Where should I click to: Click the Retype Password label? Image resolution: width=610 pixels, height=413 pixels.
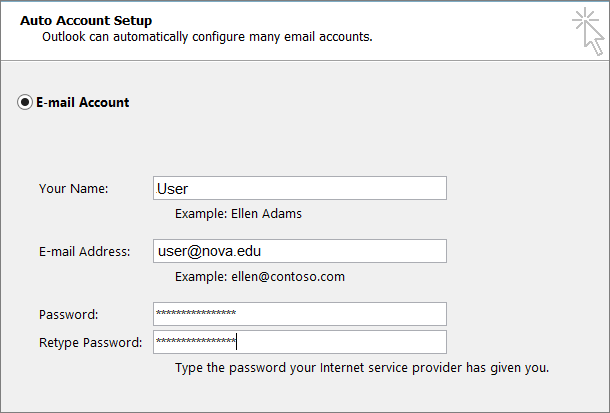[91, 342]
